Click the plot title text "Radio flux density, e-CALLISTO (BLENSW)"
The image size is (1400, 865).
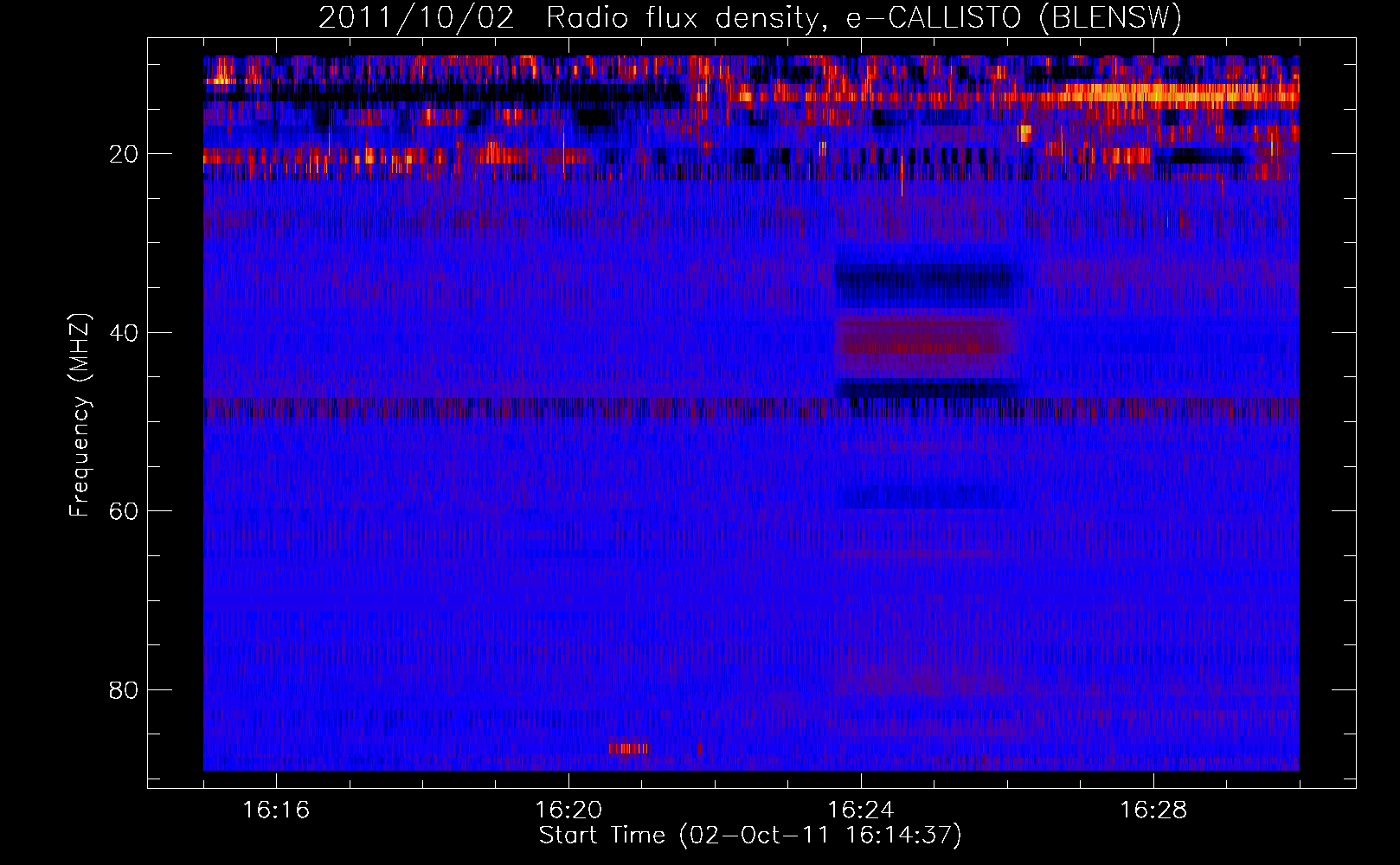864,18
